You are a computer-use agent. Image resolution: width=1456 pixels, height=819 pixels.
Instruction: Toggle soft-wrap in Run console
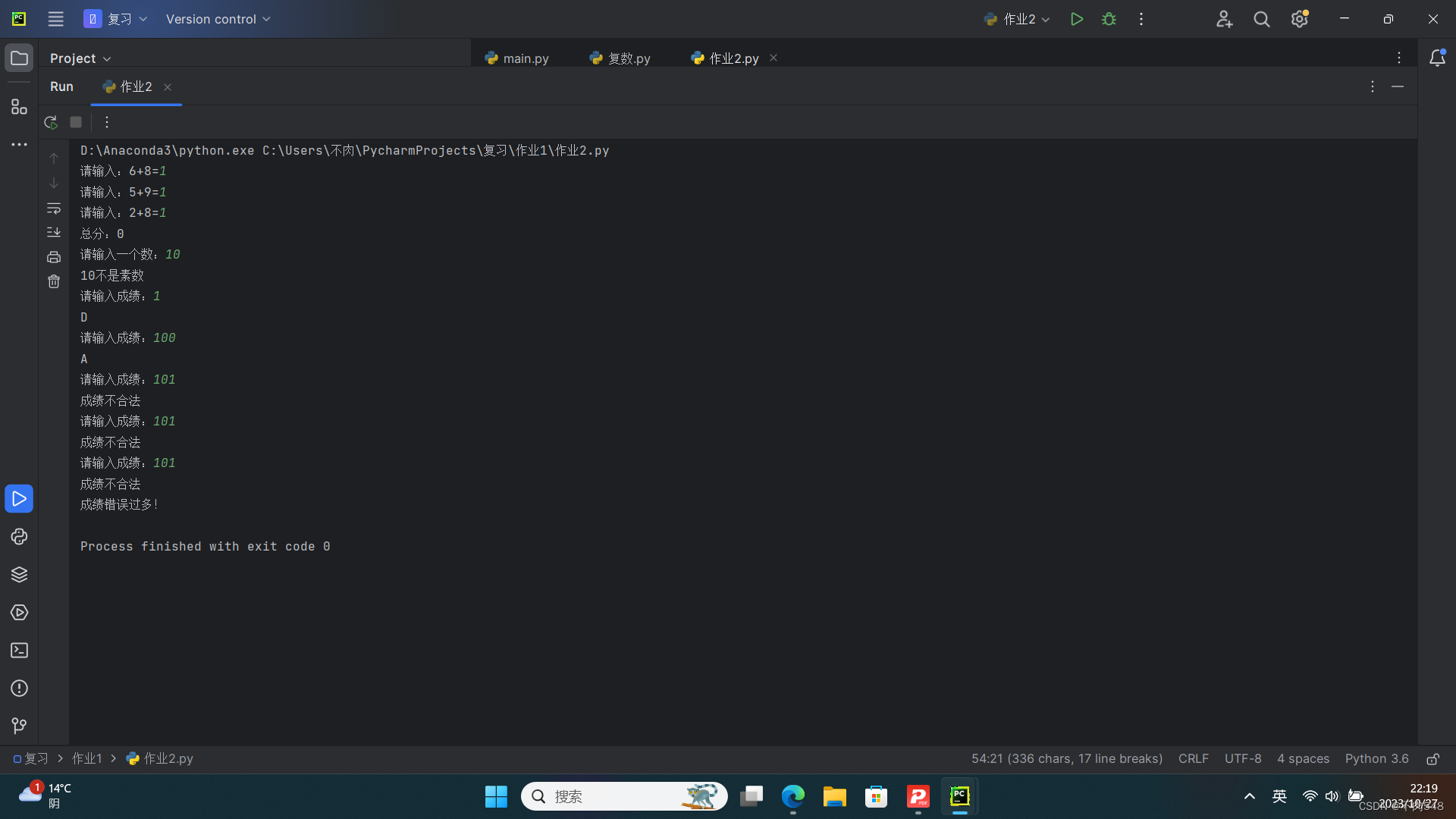(54, 208)
